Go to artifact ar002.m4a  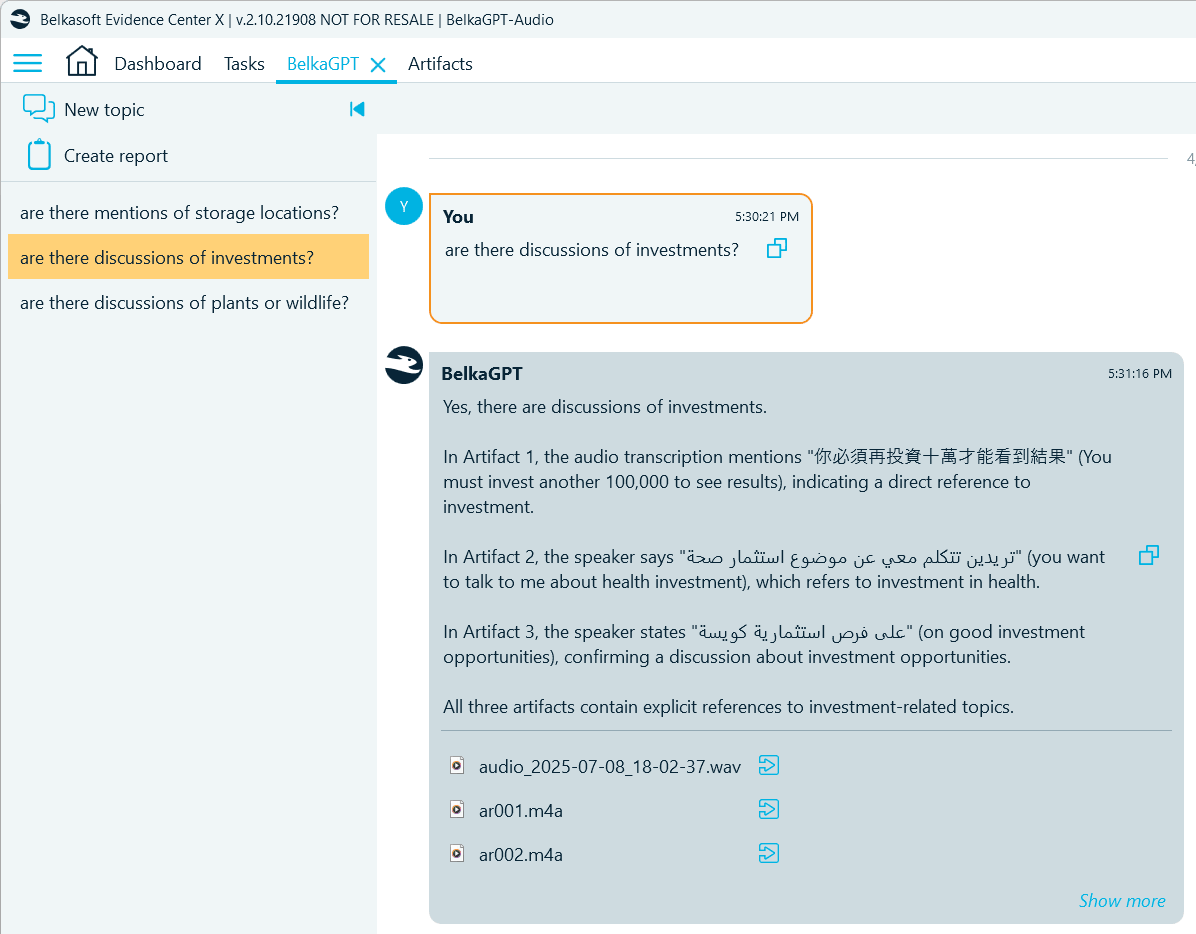[769, 854]
